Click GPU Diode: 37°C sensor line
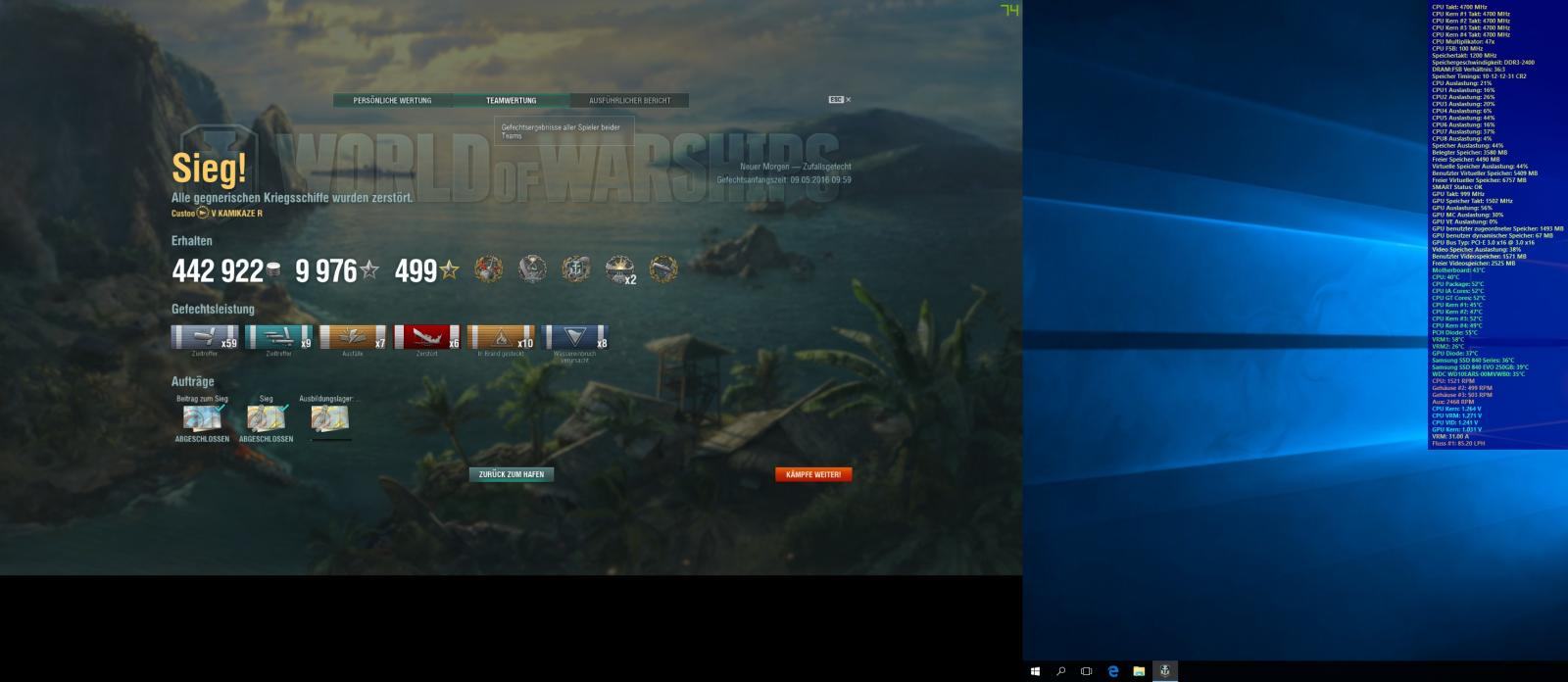The image size is (1568, 682). [x=1455, y=354]
